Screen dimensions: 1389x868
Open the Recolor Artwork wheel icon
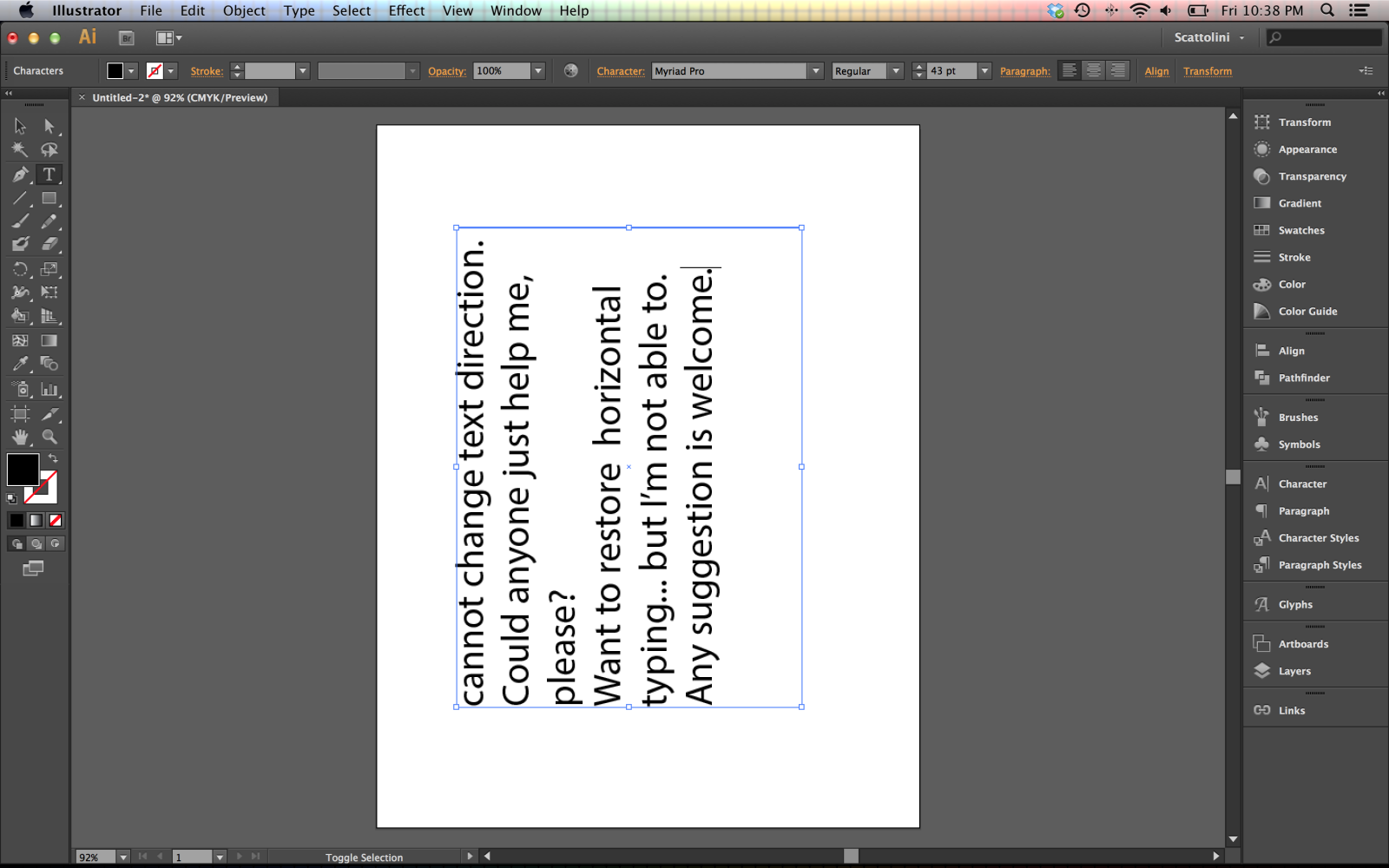(x=570, y=71)
